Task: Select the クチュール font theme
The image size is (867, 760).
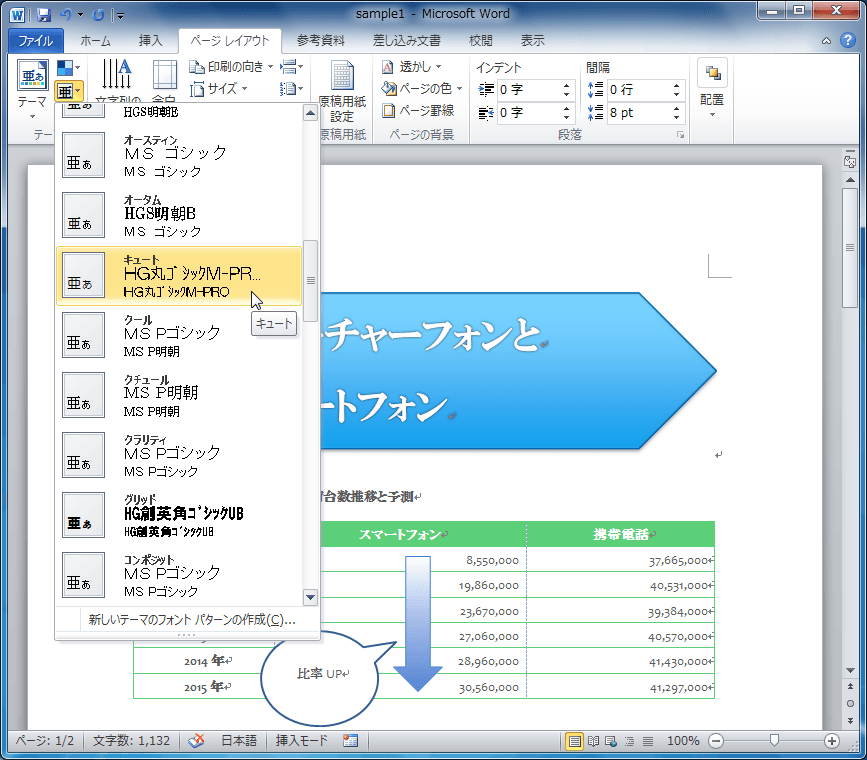Action: point(179,395)
